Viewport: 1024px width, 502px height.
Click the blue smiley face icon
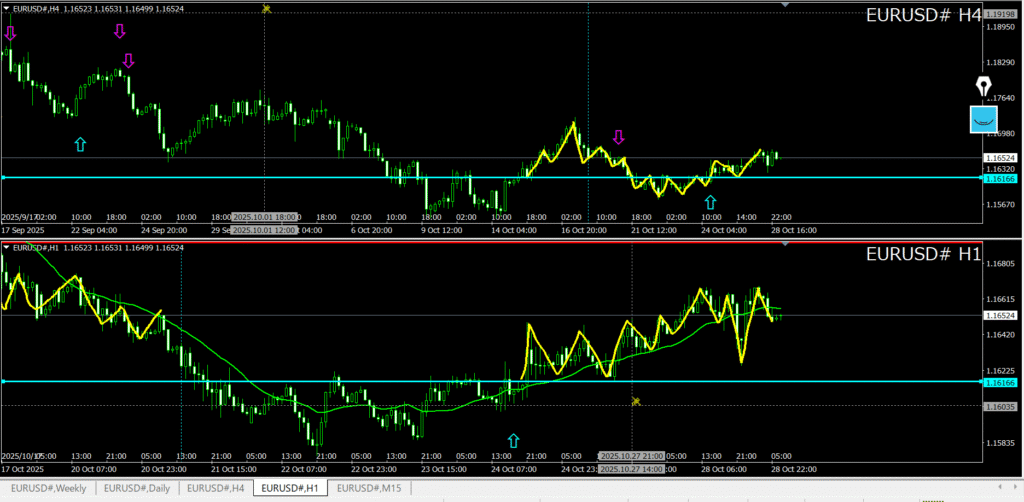click(x=985, y=119)
